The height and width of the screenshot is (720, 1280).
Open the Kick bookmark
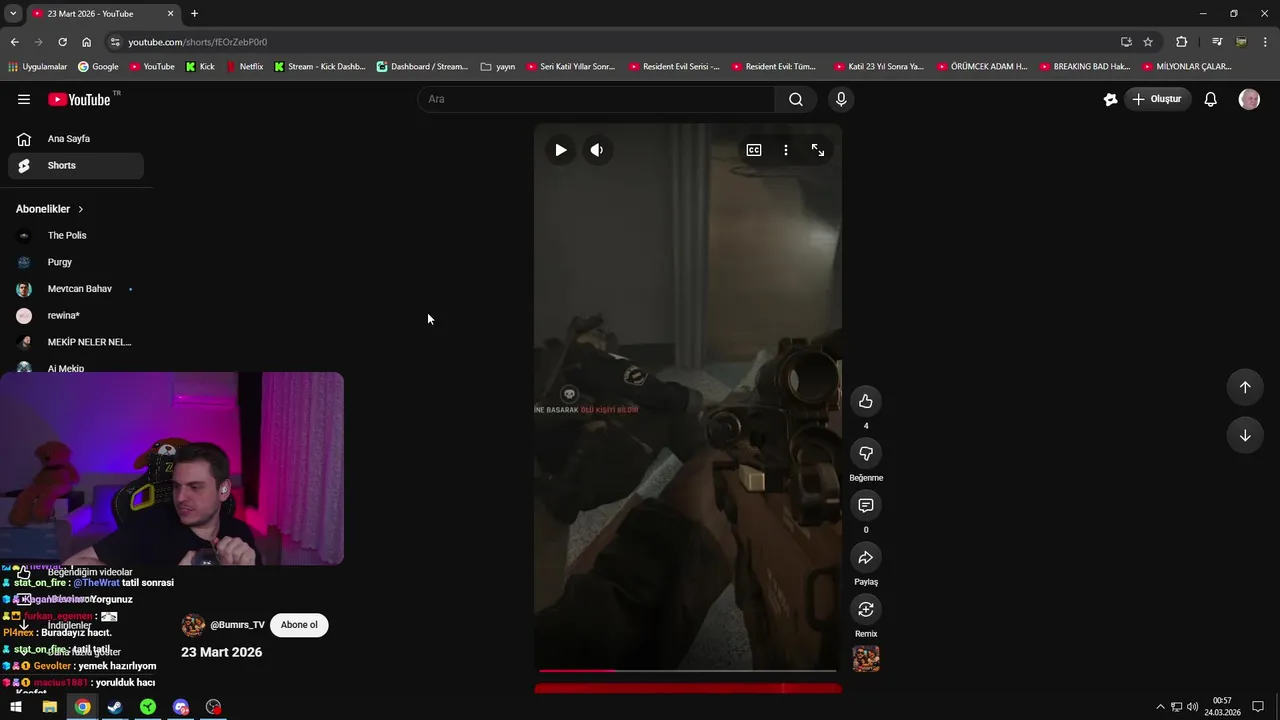(200, 67)
